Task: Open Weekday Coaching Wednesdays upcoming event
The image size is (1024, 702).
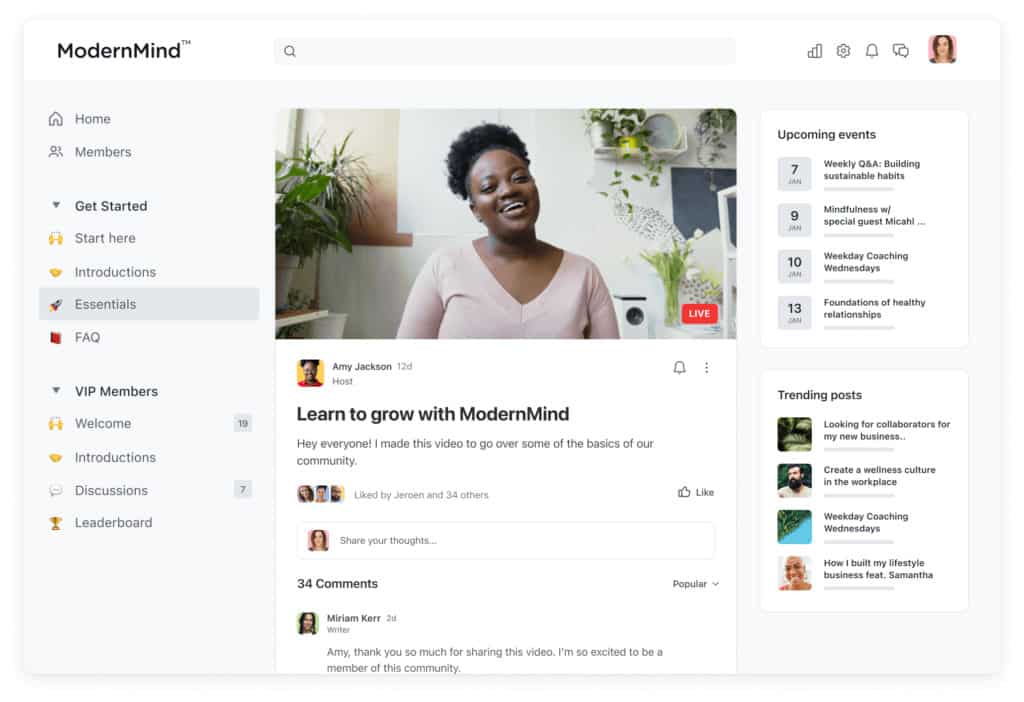Action: (866, 262)
